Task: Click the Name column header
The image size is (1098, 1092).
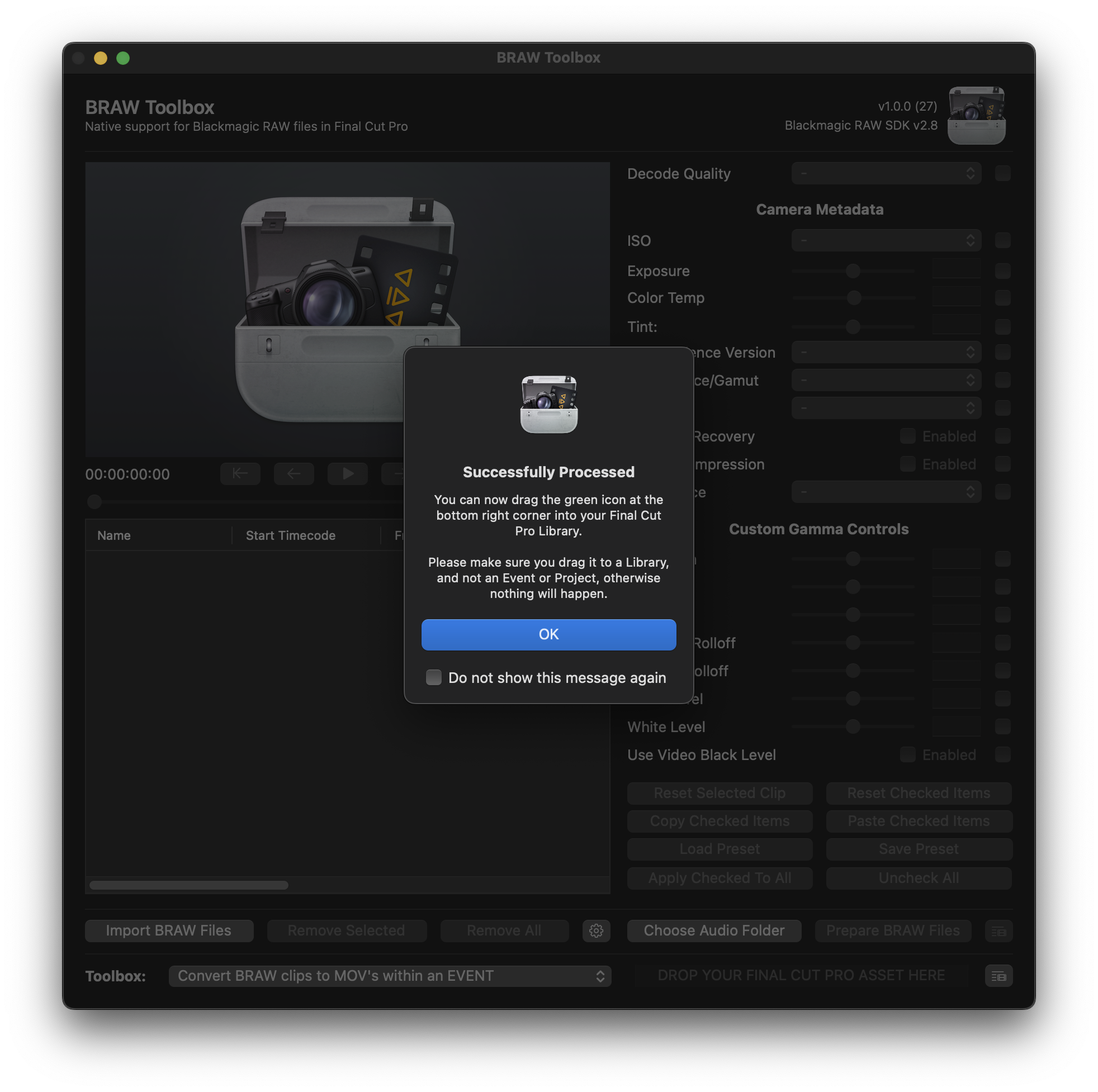Action: click(x=113, y=535)
